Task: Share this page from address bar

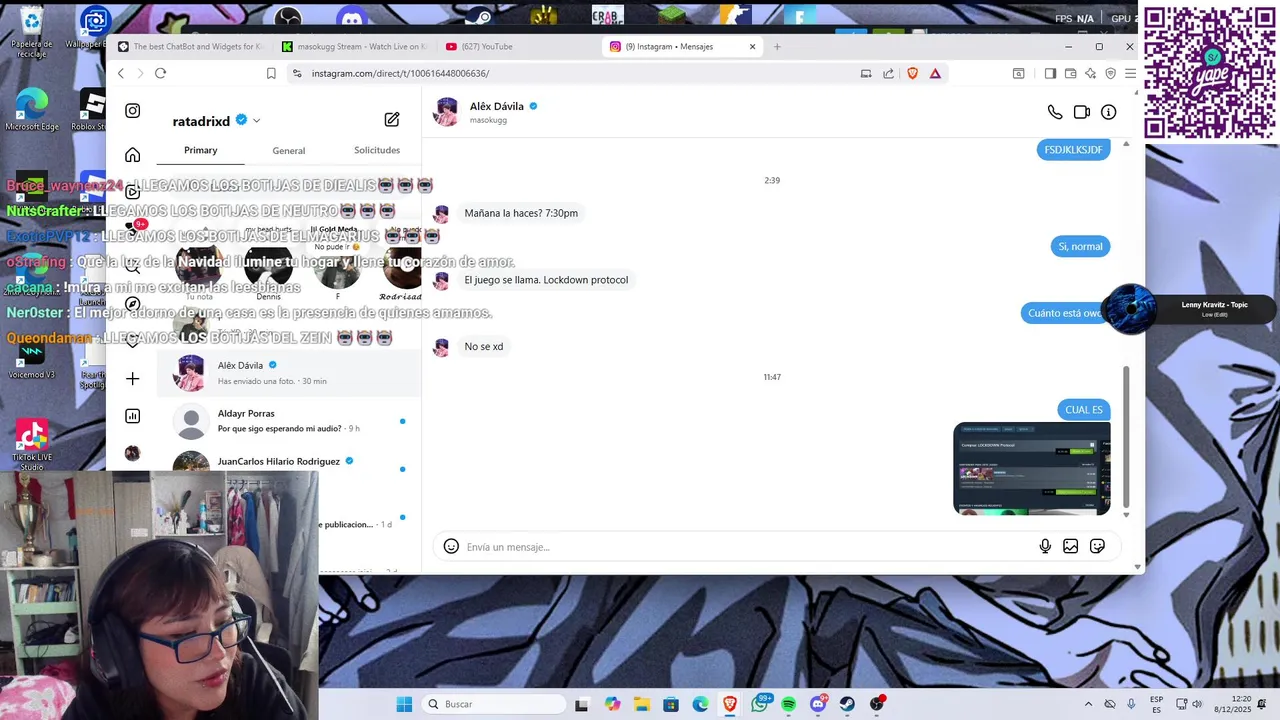Action: pos(888,73)
